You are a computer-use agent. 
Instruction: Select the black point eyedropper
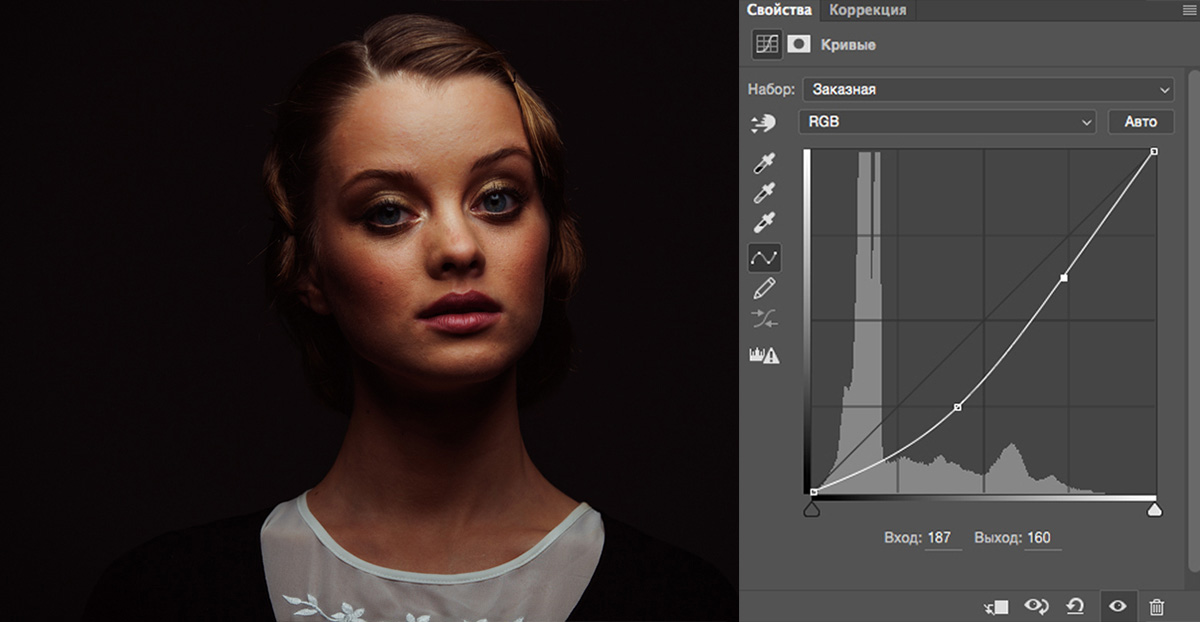point(764,164)
